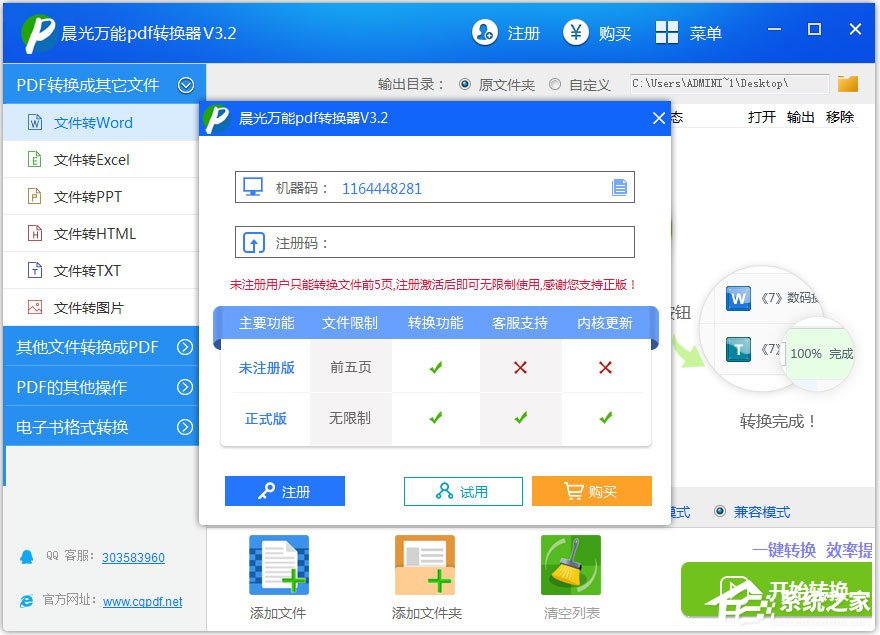Select 原文件夹 output radio button
The height and width of the screenshot is (635, 880).
pos(465,84)
